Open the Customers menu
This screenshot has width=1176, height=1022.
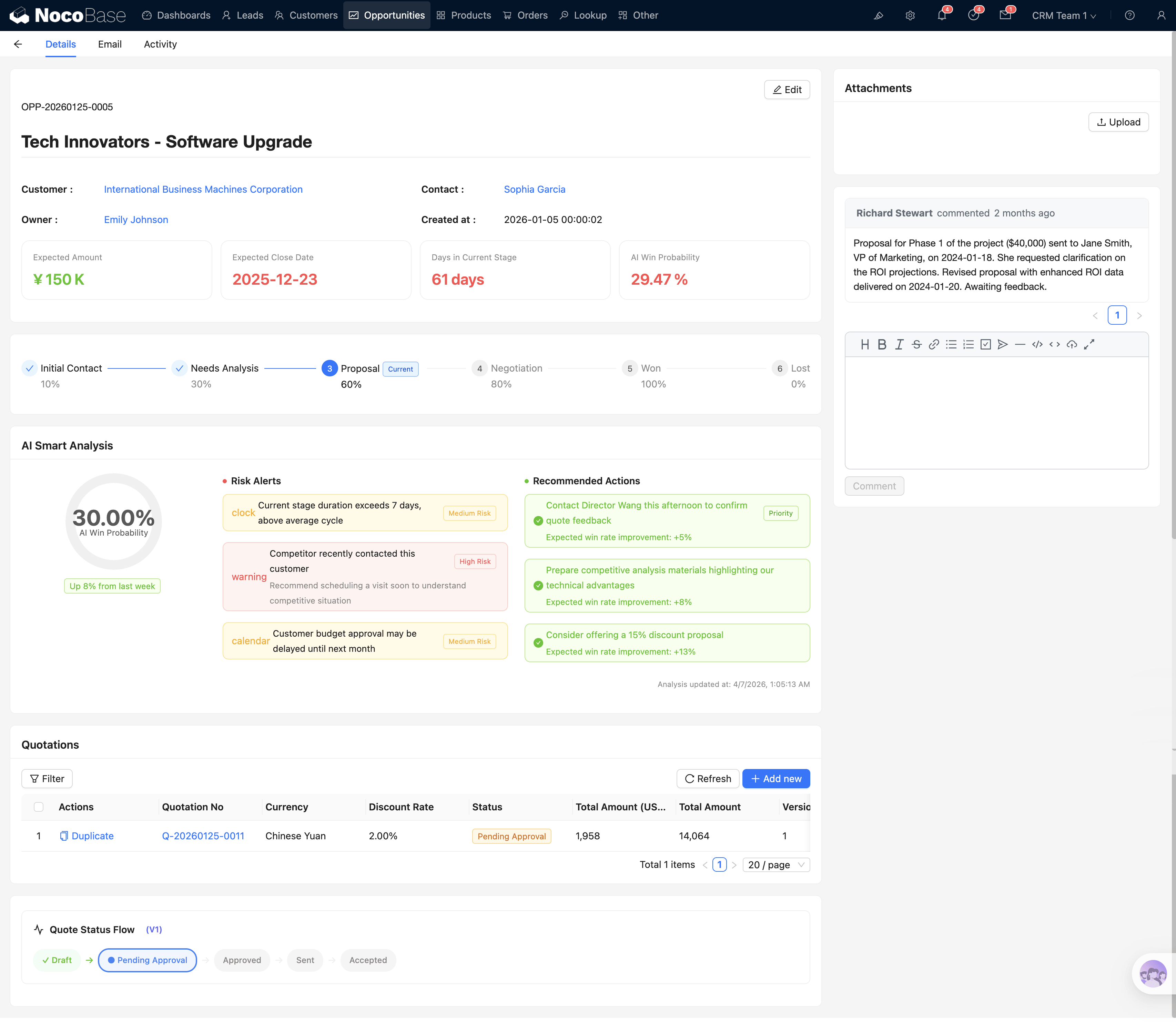pyautogui.click(x=306, y=16)
